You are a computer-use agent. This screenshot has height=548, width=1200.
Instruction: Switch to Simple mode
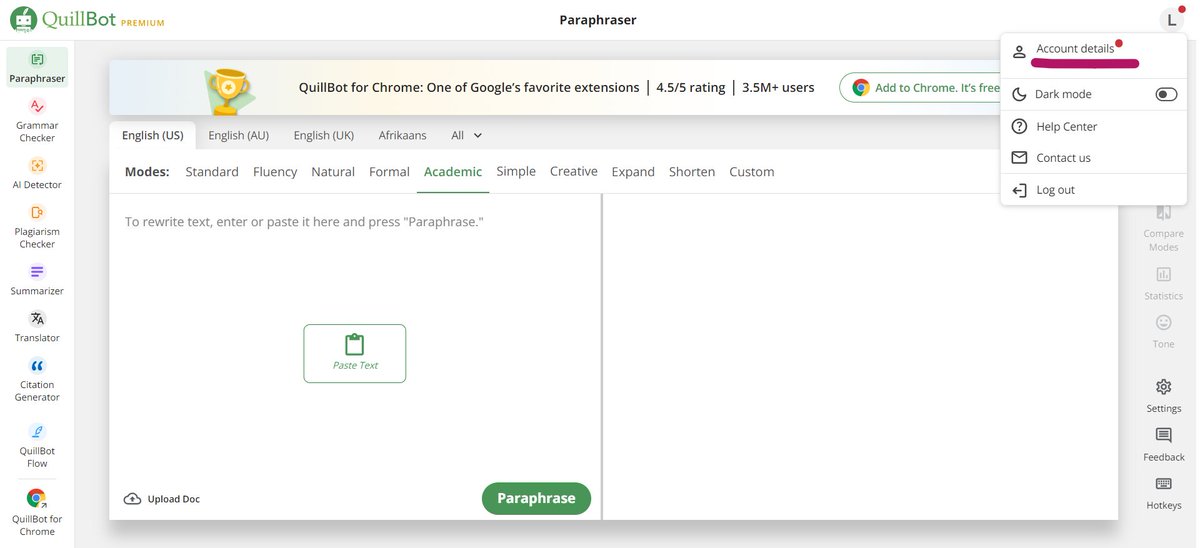(x=516, y=171)
